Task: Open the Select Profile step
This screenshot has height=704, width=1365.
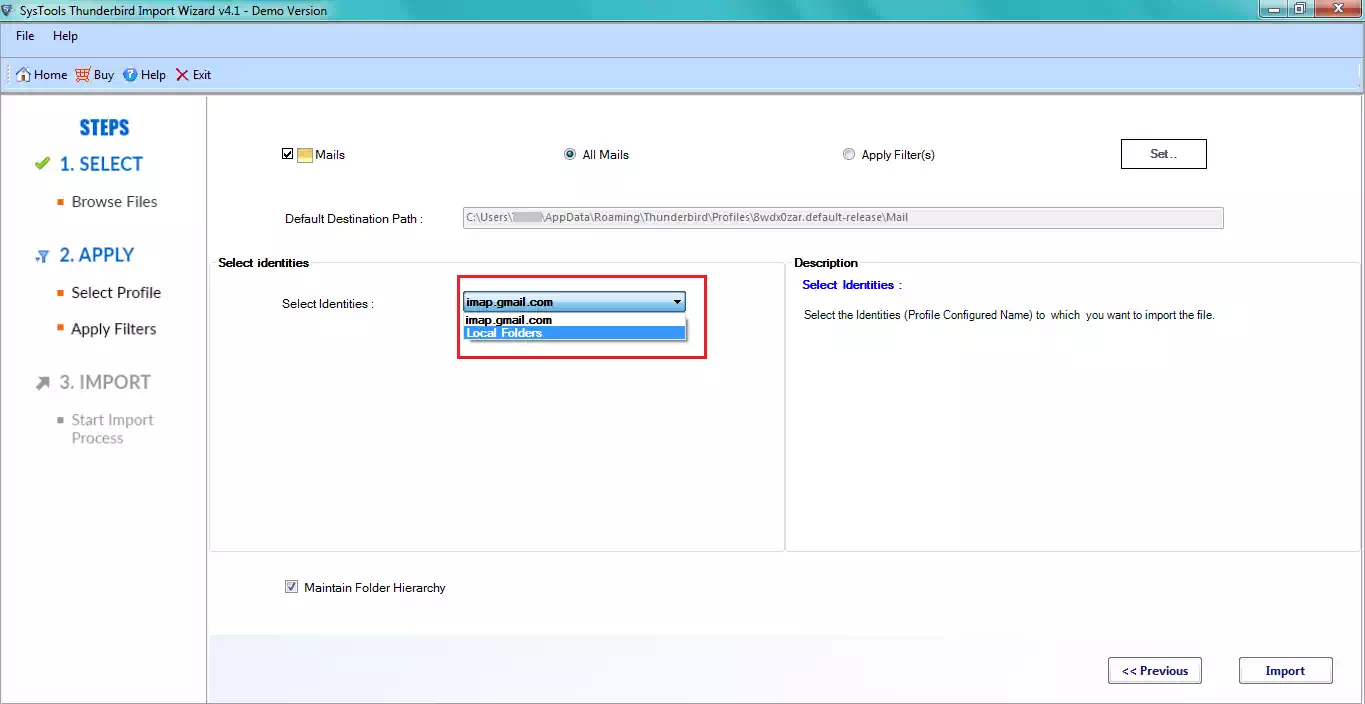Action: [x=116, y=293]
